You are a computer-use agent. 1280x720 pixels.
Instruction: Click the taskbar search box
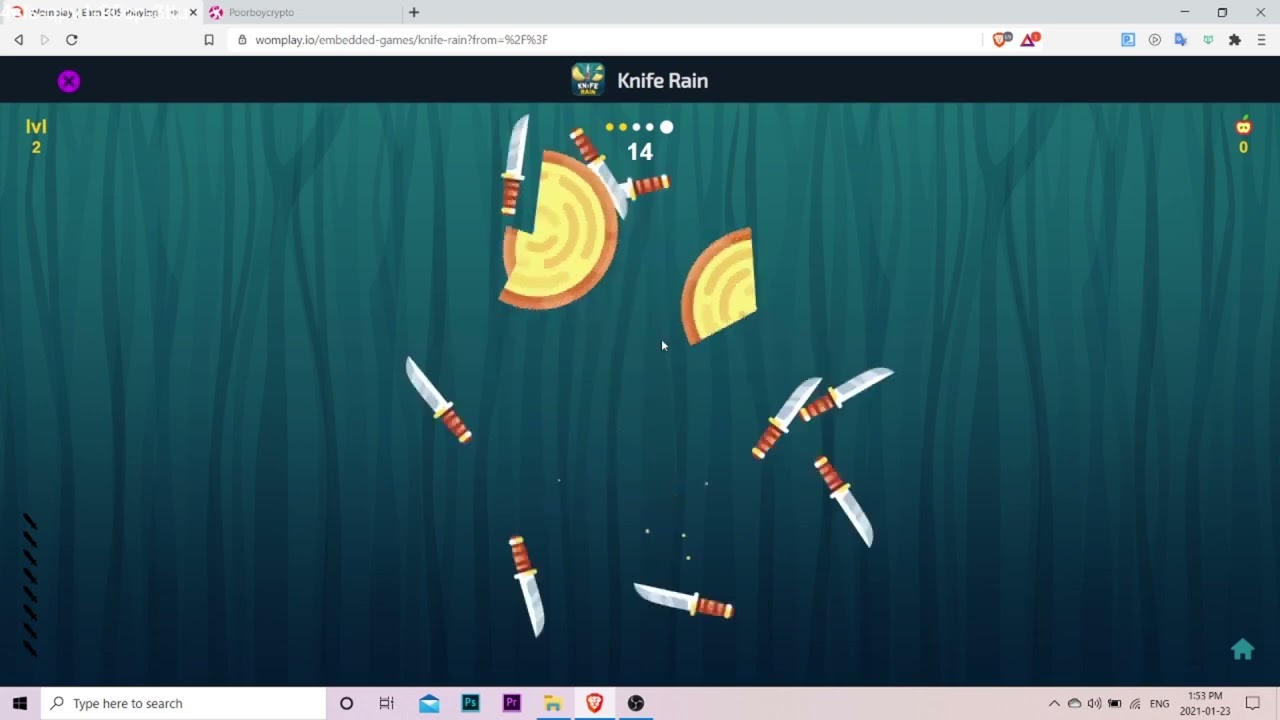(184, 703)
